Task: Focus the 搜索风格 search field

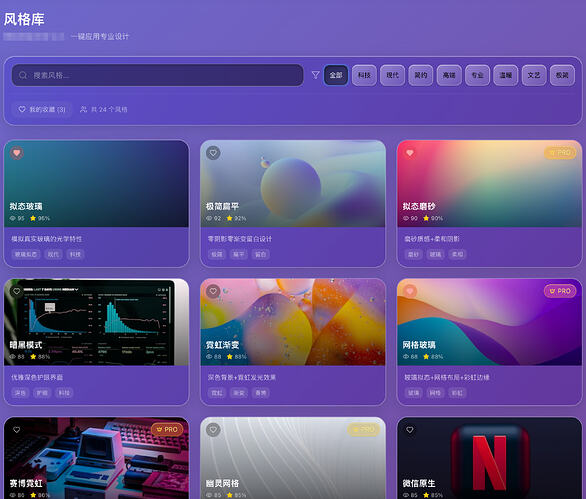Action: pyautogui.click(x=157, y=75)
